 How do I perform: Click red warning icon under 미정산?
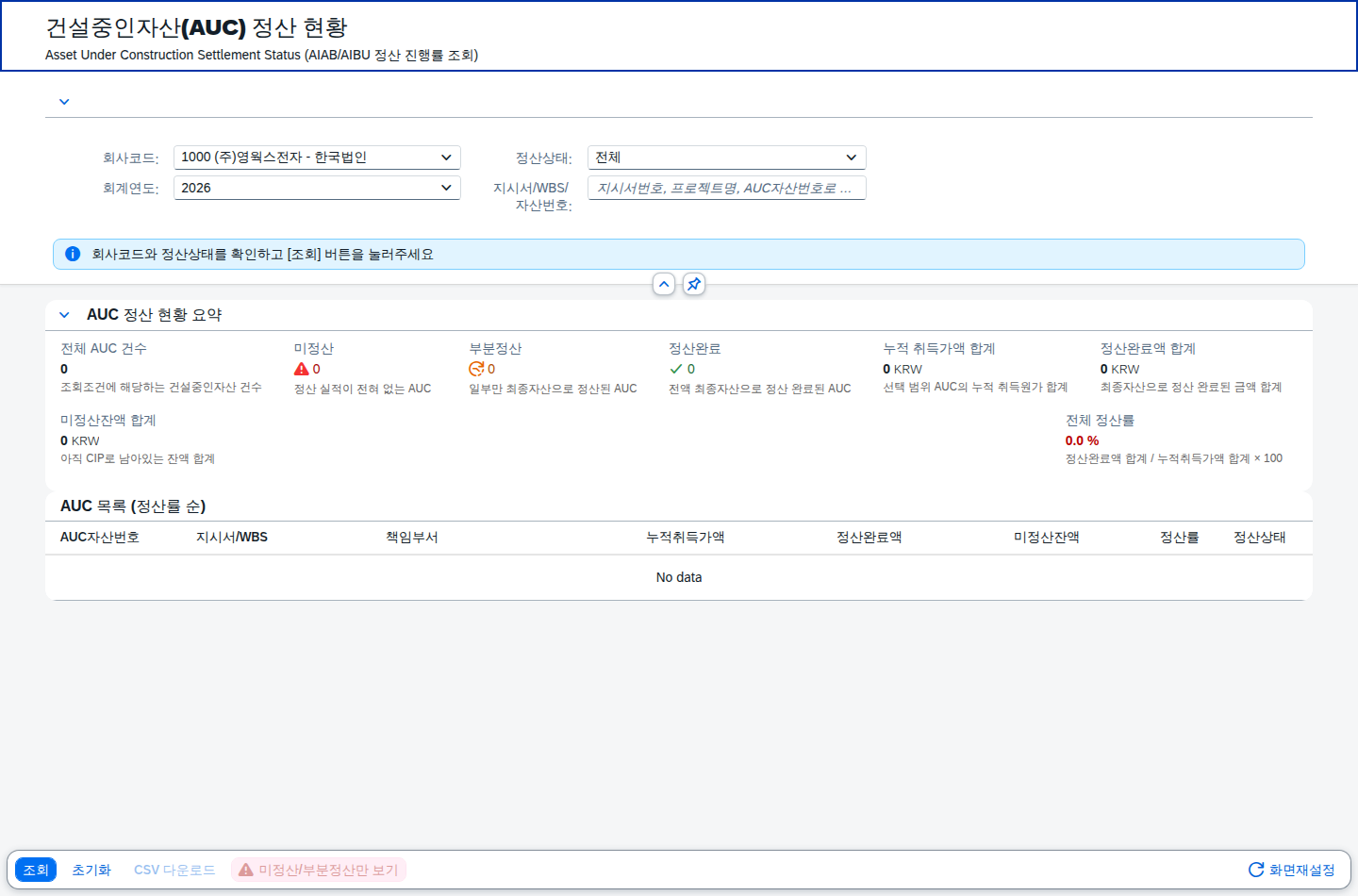coord(302,369)
